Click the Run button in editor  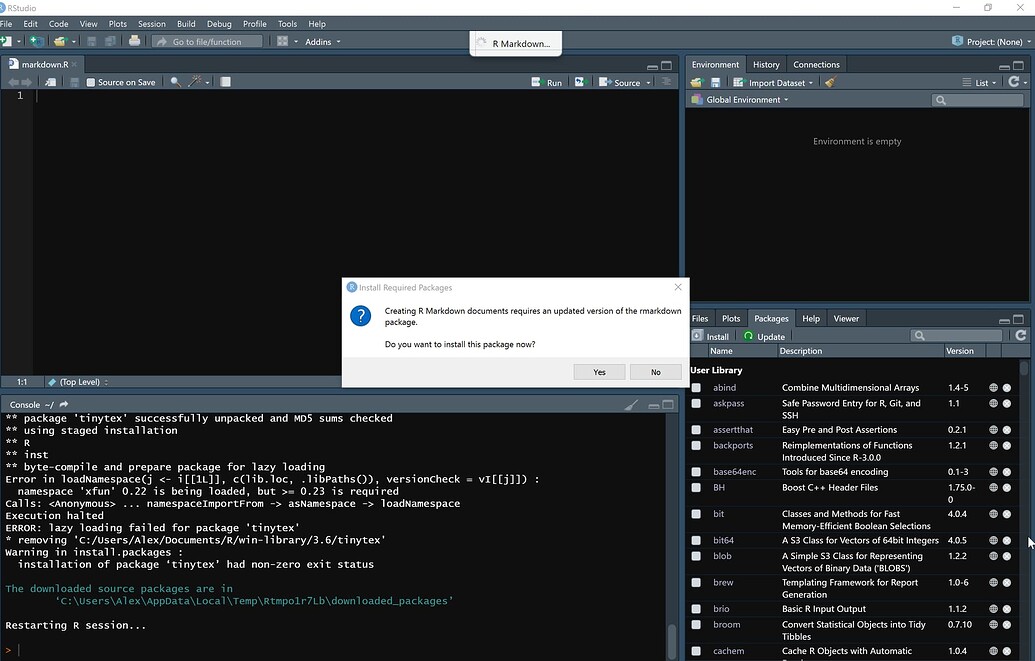pos(547,83)
